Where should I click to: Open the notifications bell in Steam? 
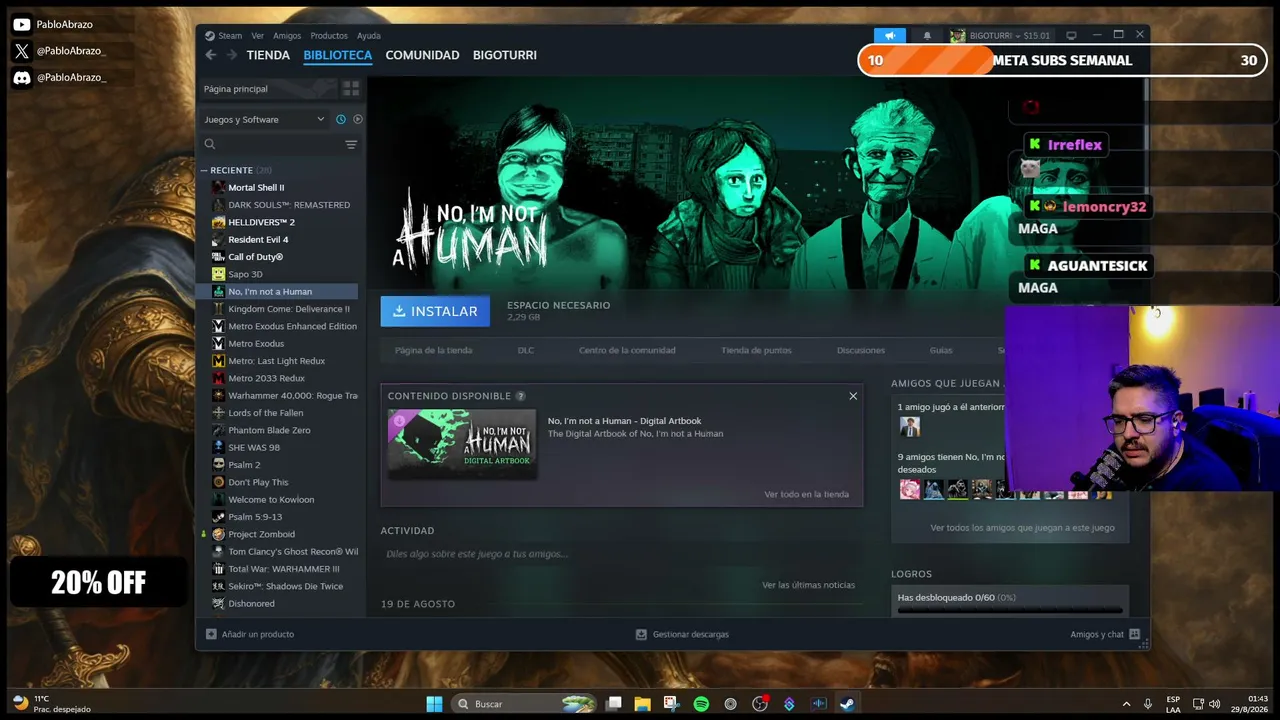click(x=927, y=36)
